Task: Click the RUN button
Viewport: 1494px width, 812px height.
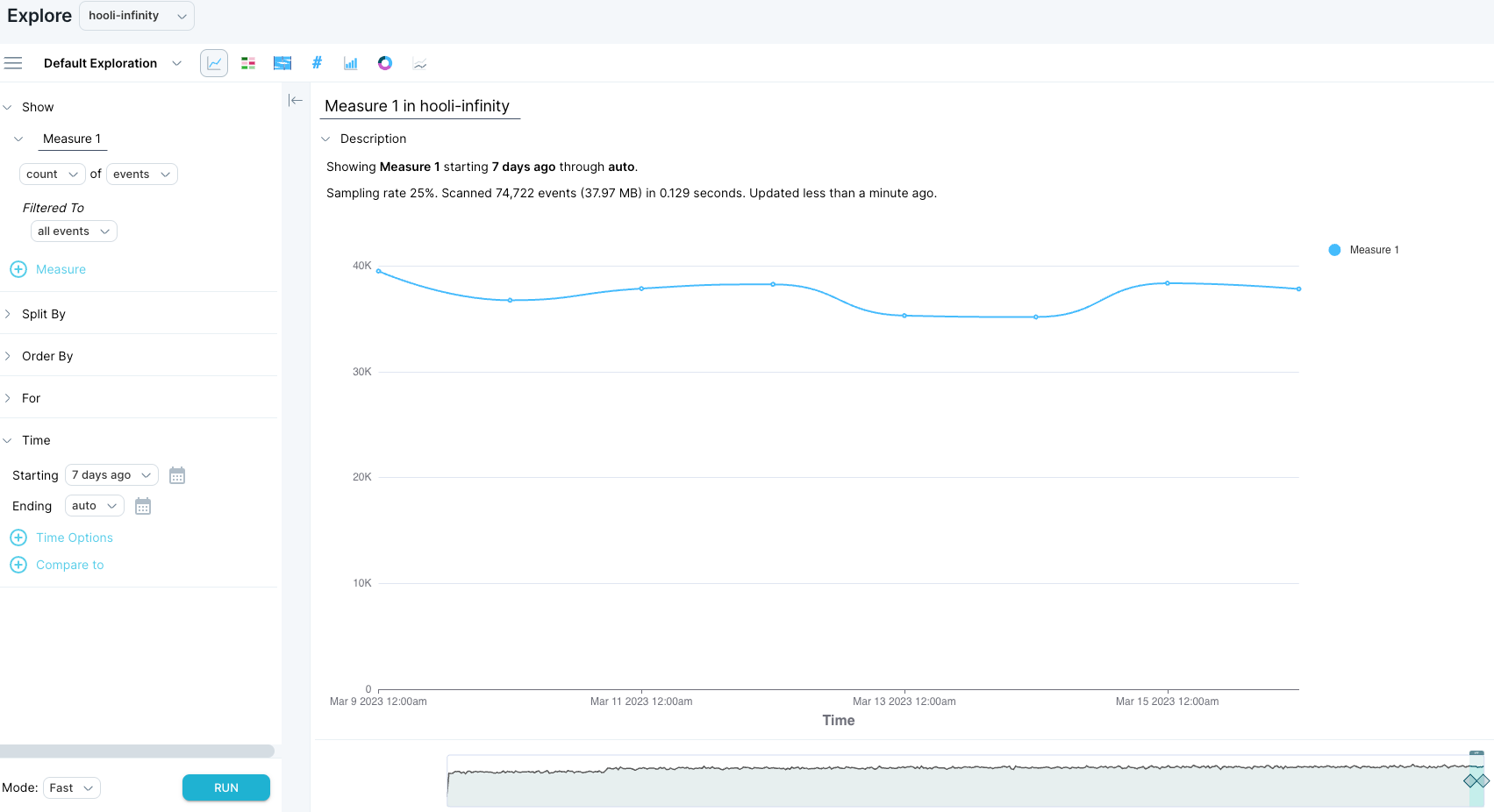Action: point(226,787)
